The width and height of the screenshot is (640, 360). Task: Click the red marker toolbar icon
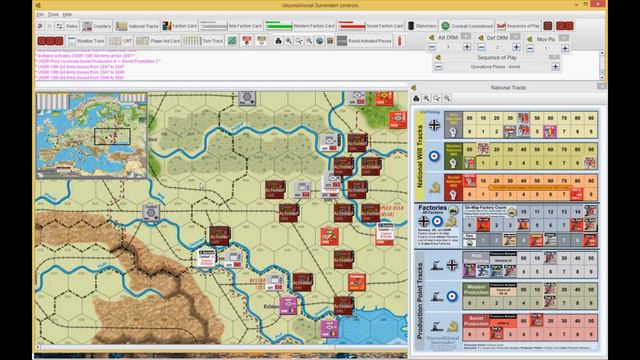click(247, 41)
